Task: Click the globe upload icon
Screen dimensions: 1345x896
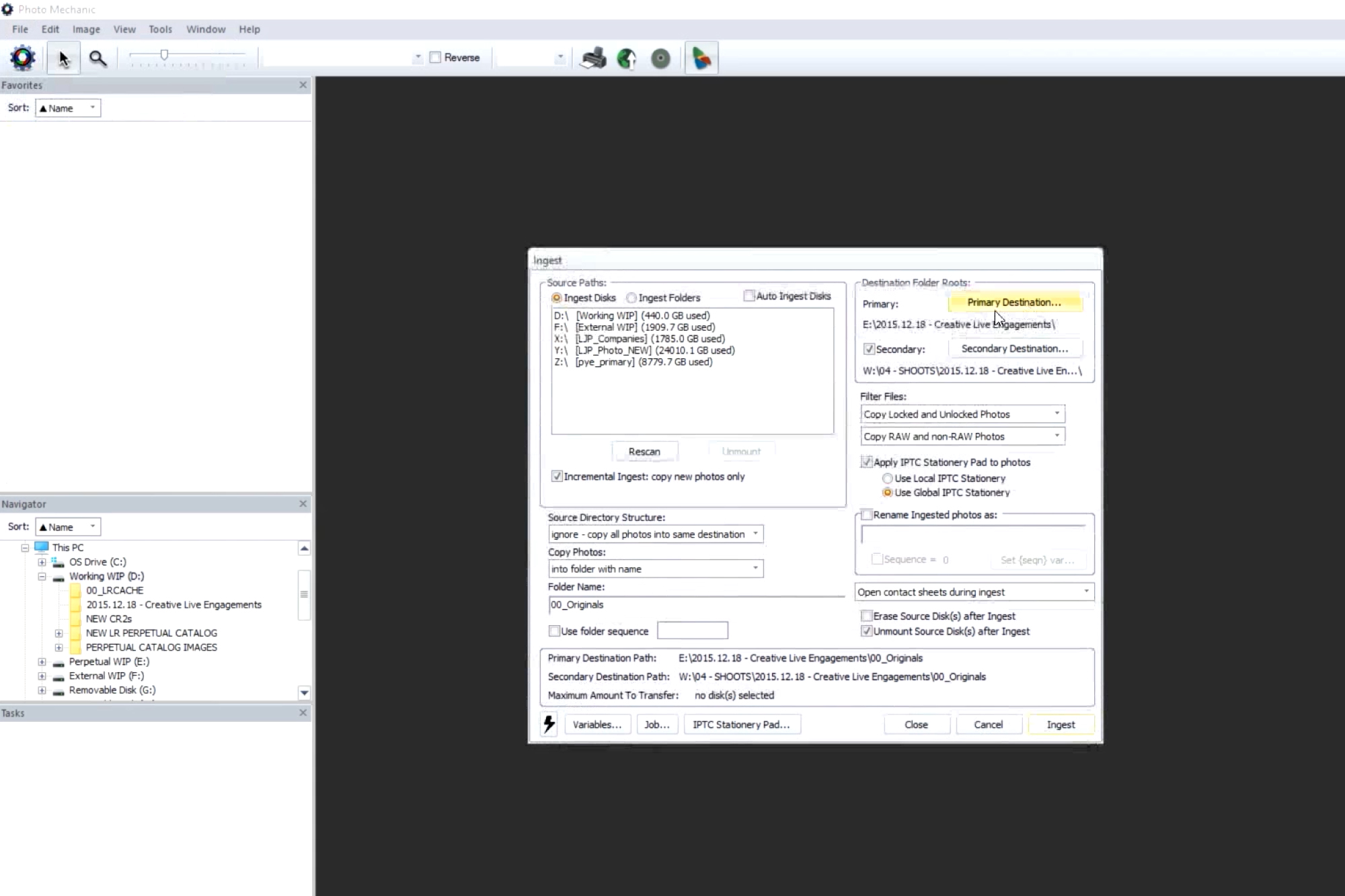Action: click(x=627, y=58)
